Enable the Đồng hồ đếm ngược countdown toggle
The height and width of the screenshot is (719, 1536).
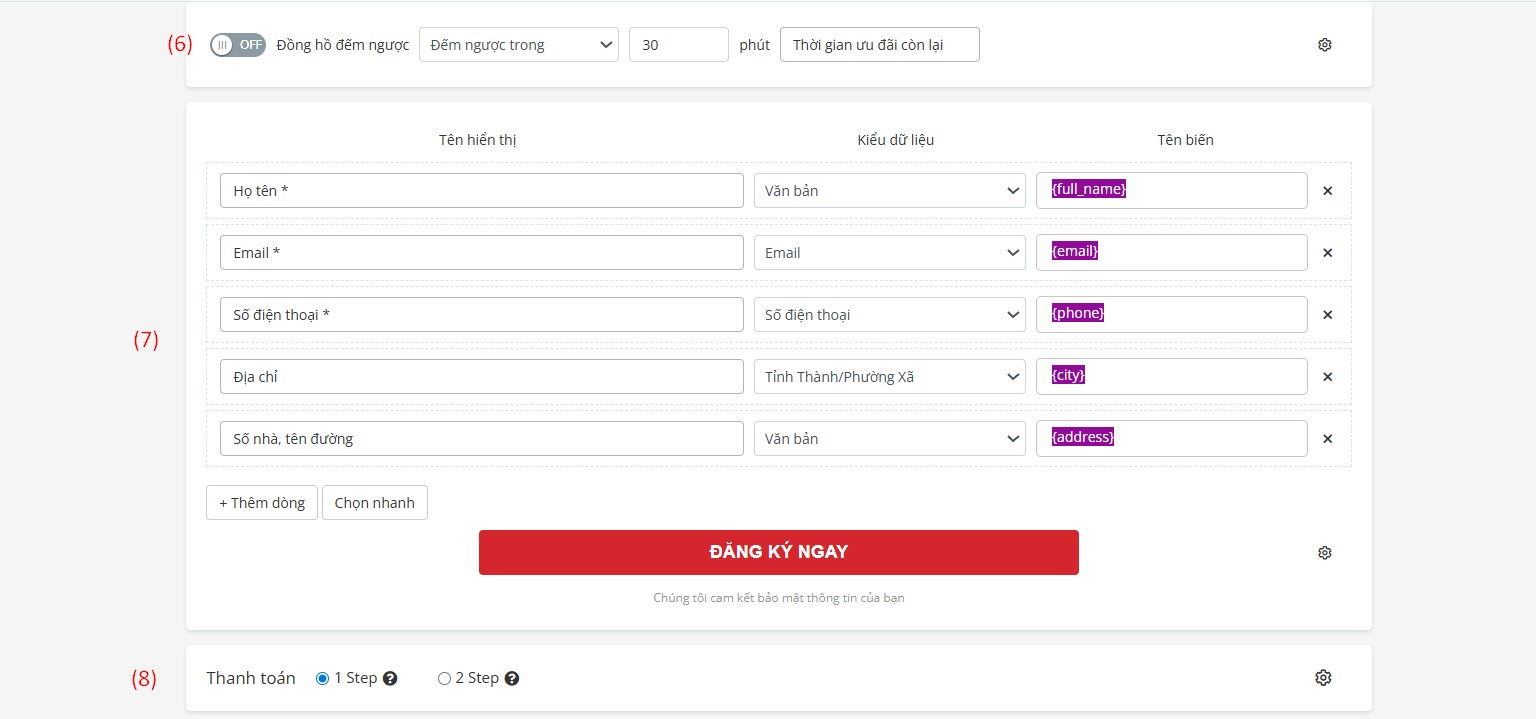point(237,44)
